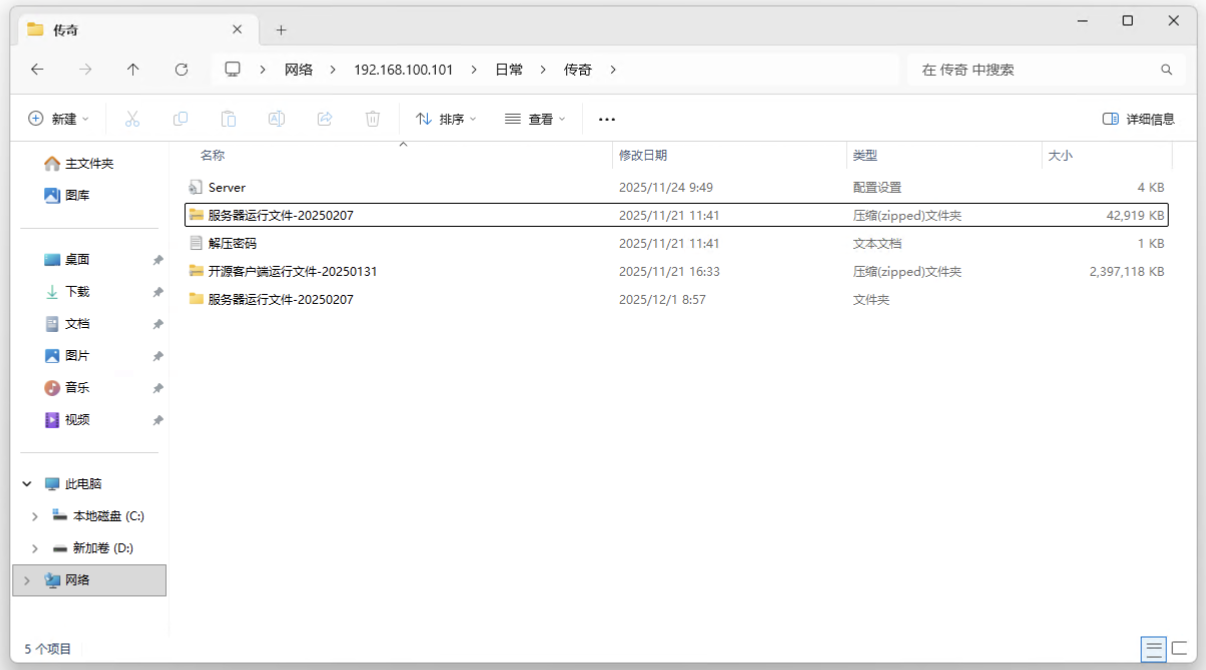Select the Rename icon for the selected item
1206x670 pixels.
pyautogui.click(x=276, y=119)
